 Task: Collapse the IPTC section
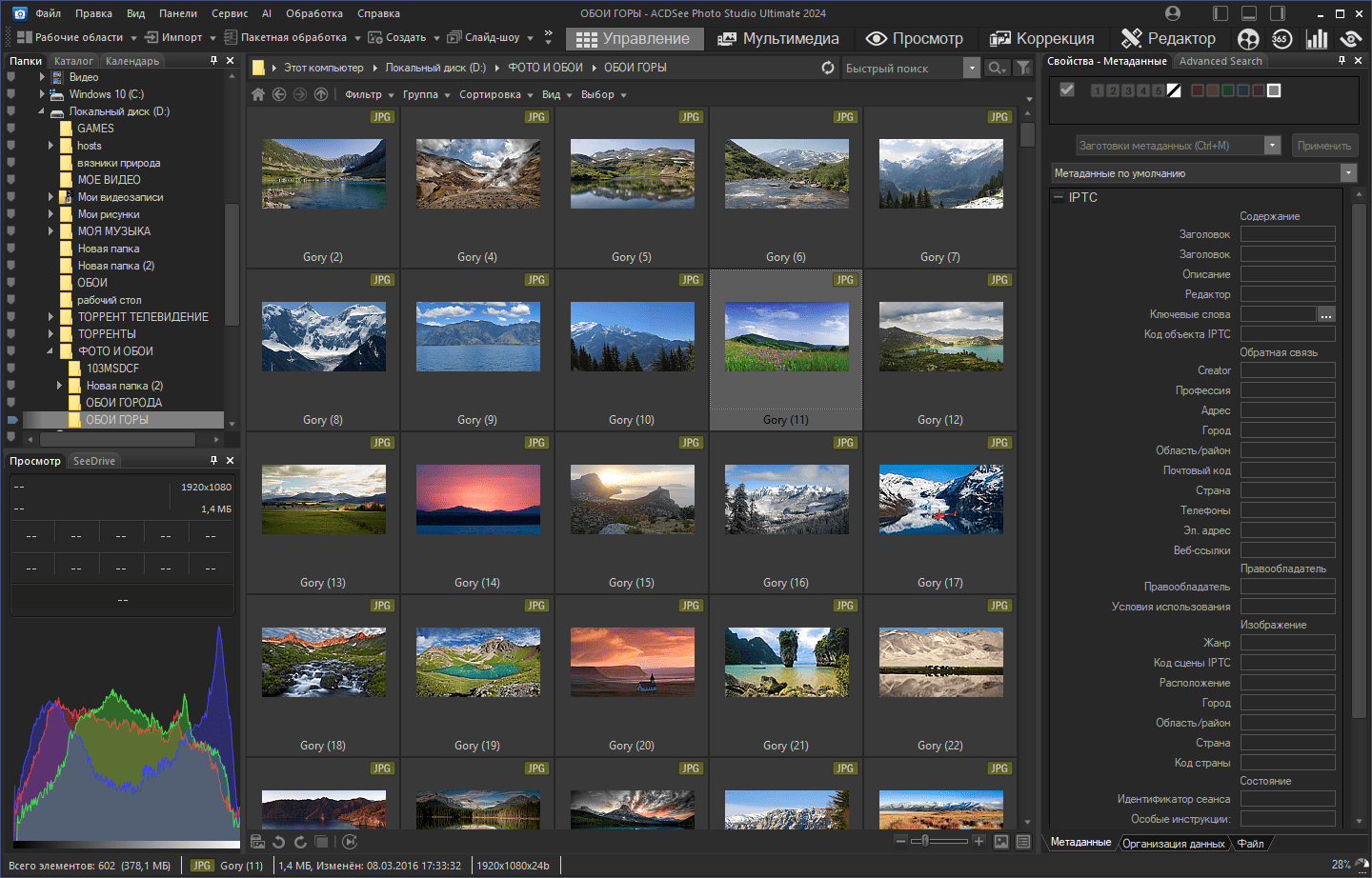[x=1058, y=197]
